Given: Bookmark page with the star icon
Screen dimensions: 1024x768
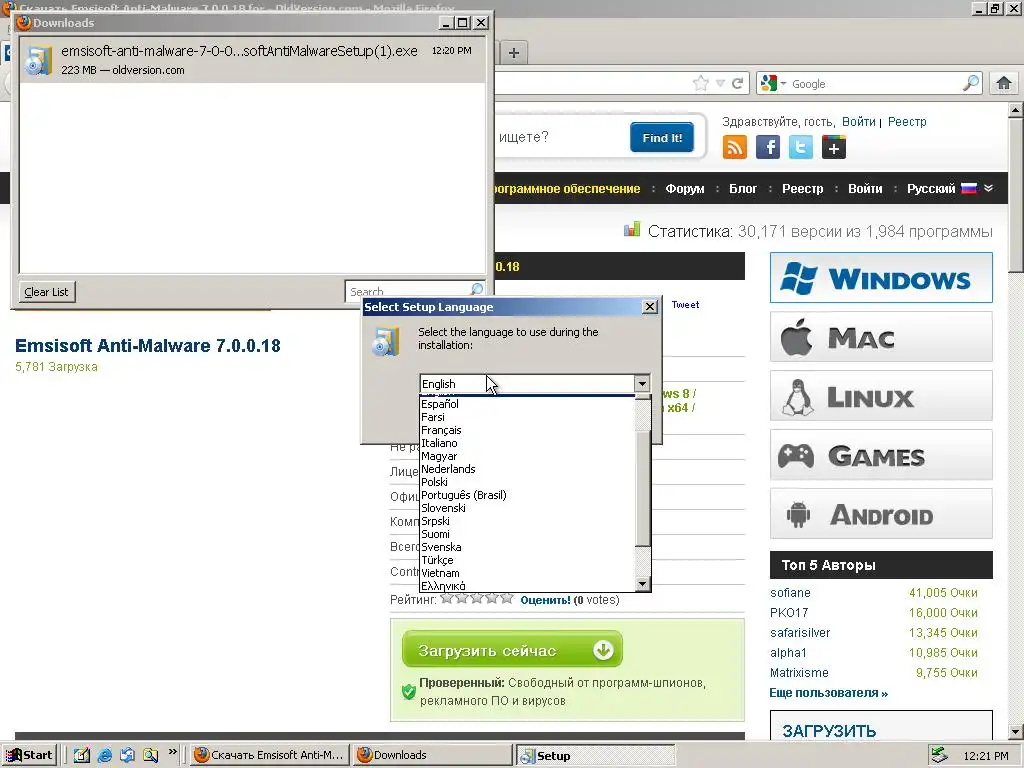Looking at the screenshot, I should pos(701,83).
